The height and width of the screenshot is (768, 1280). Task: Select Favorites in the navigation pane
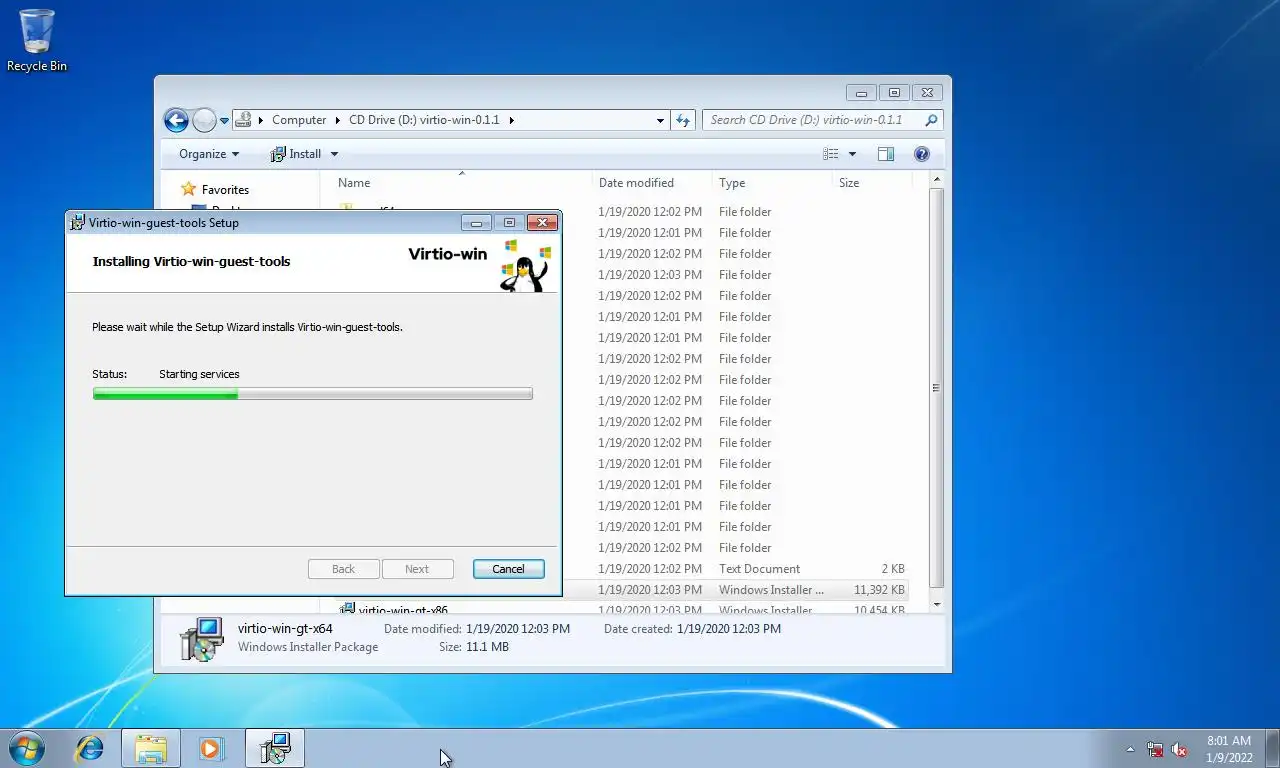[225, 189]
